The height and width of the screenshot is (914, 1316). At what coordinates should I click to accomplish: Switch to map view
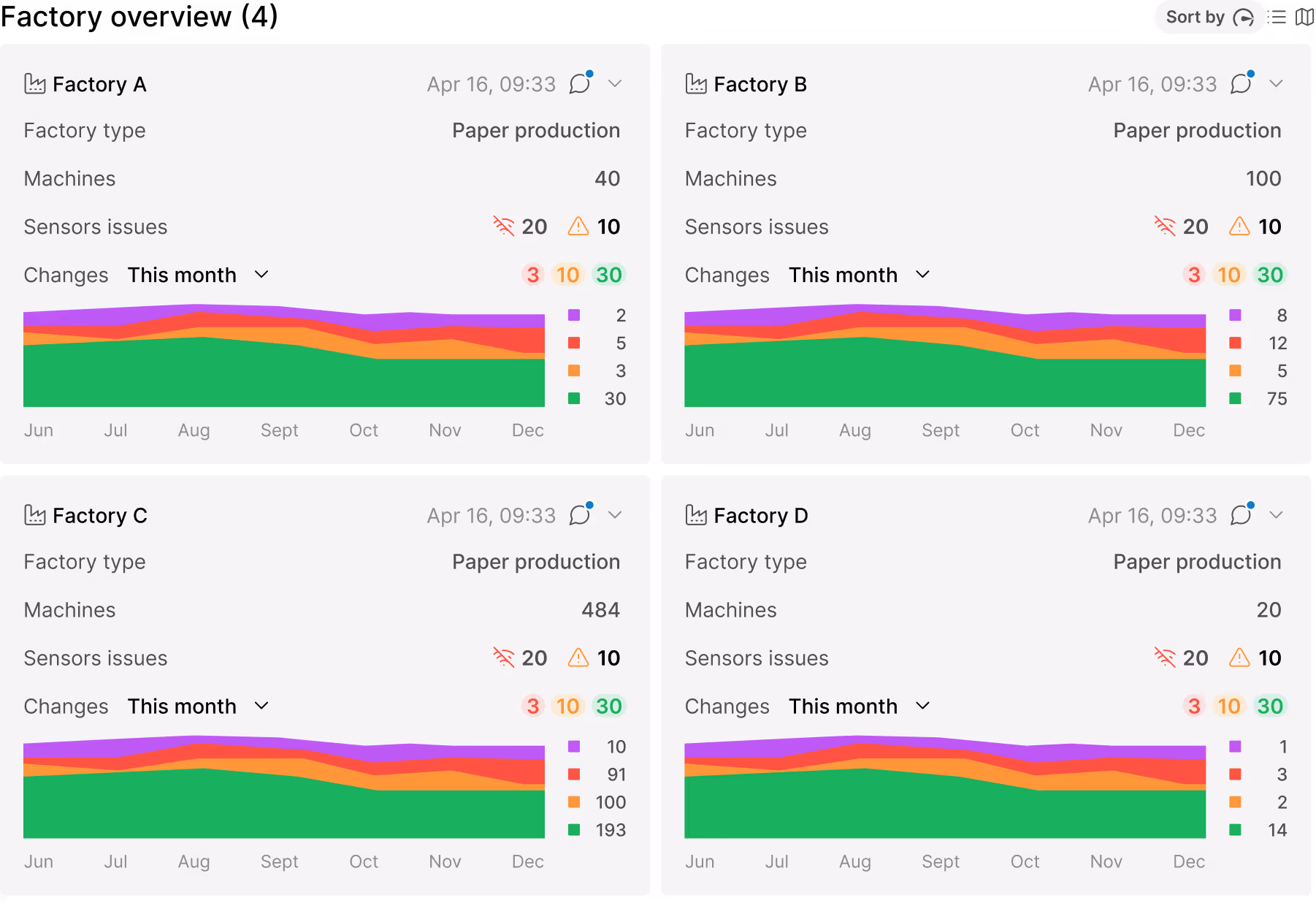(1307, 16)
